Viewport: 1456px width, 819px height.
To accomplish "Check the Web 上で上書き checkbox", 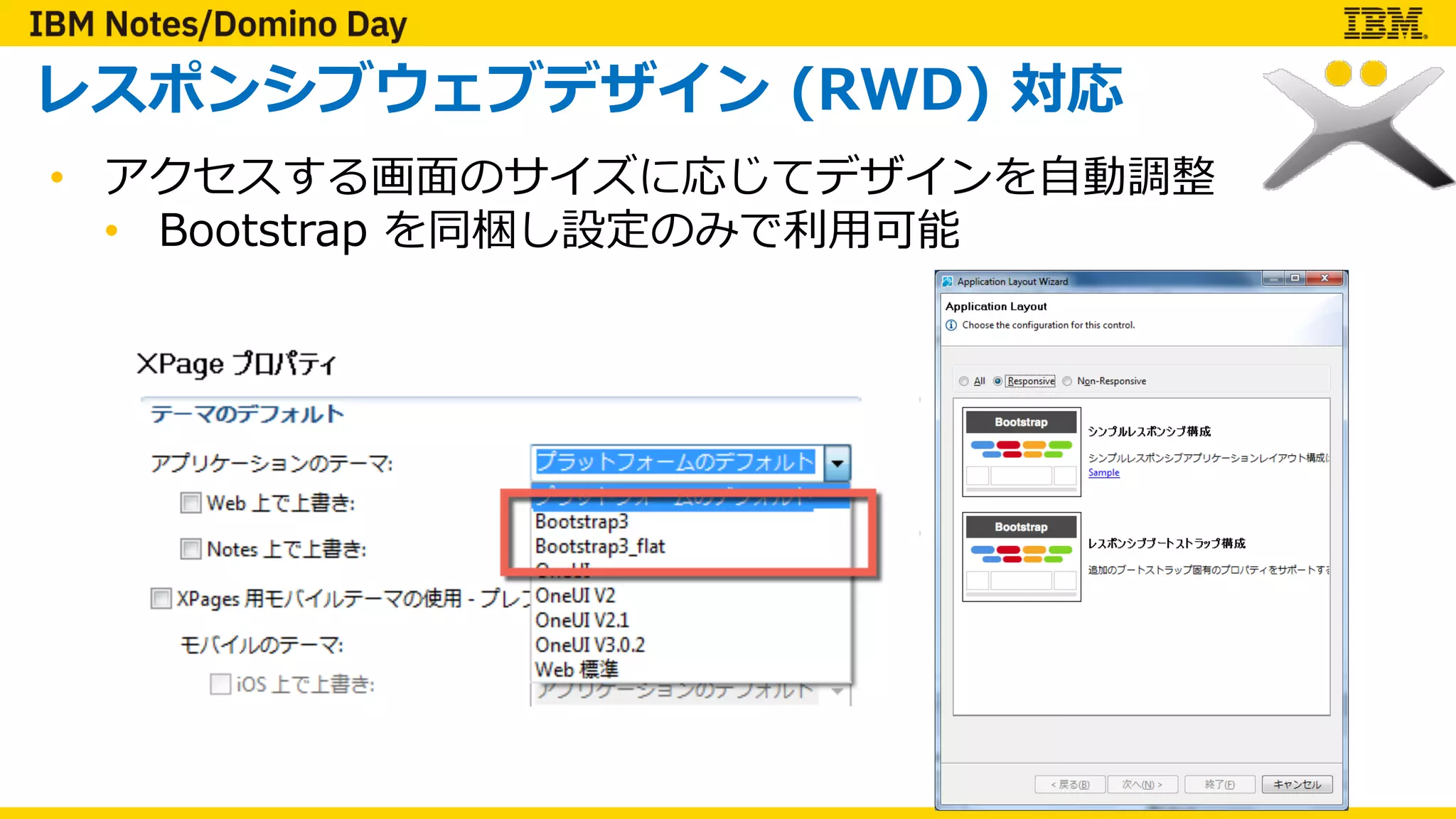I will 191,503.
